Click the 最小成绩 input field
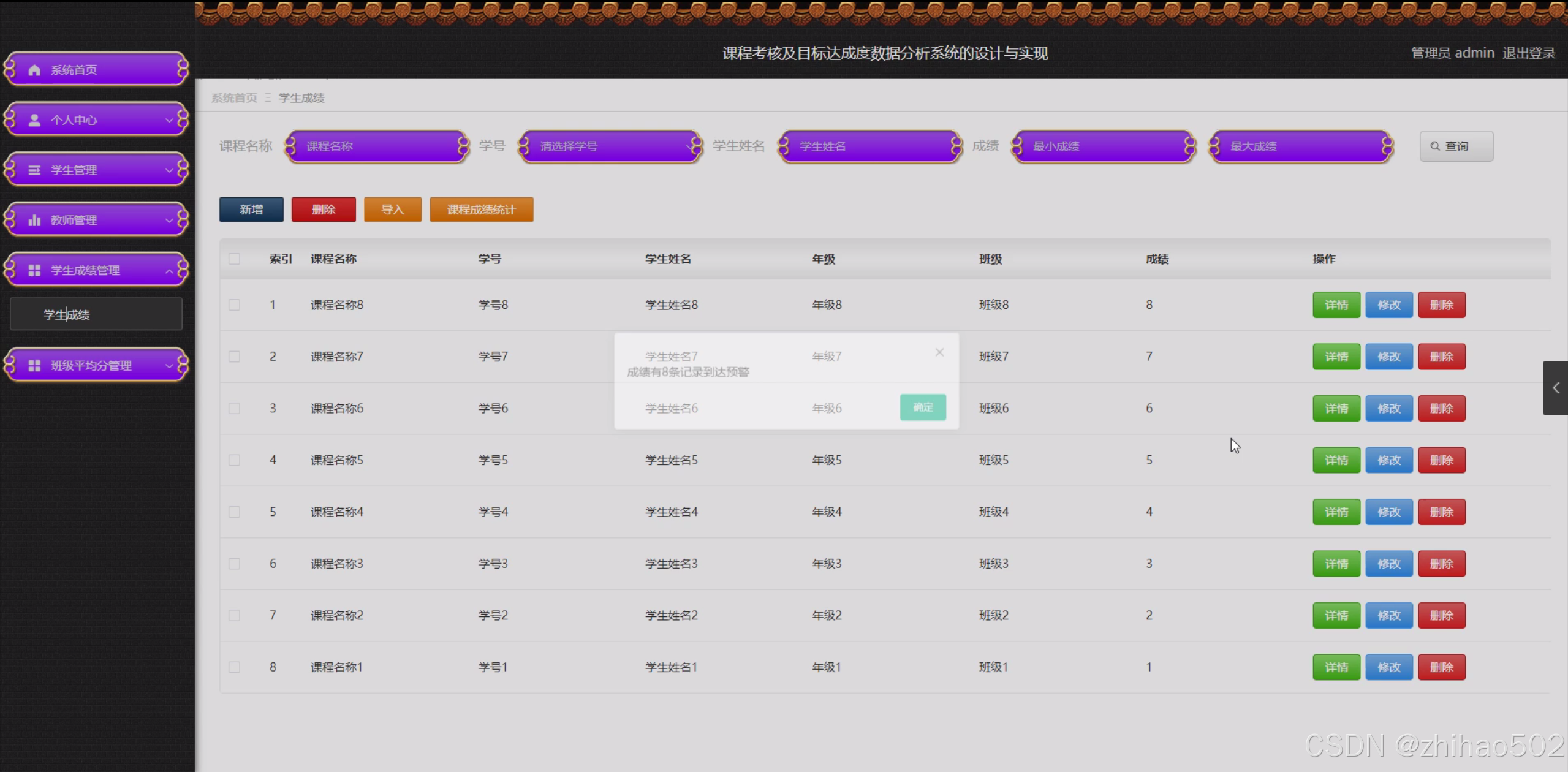 1103,146
